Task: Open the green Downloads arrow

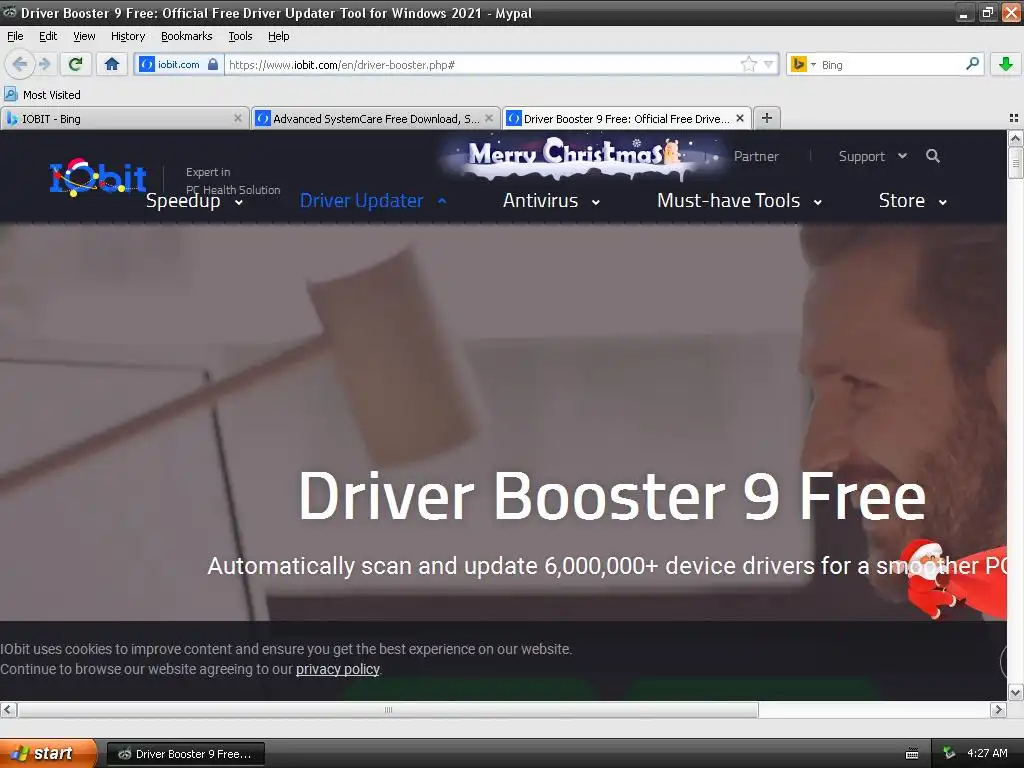Action: [x=1006, y=64]
